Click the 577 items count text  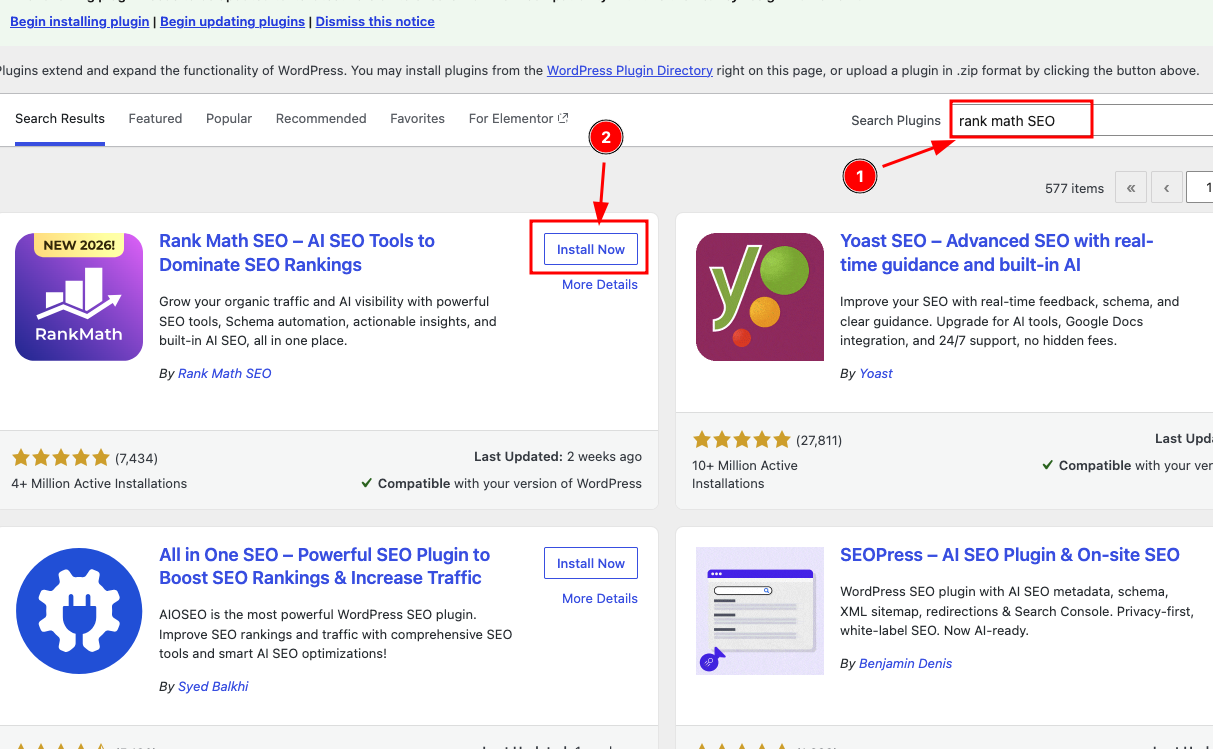coord(1074,188)
